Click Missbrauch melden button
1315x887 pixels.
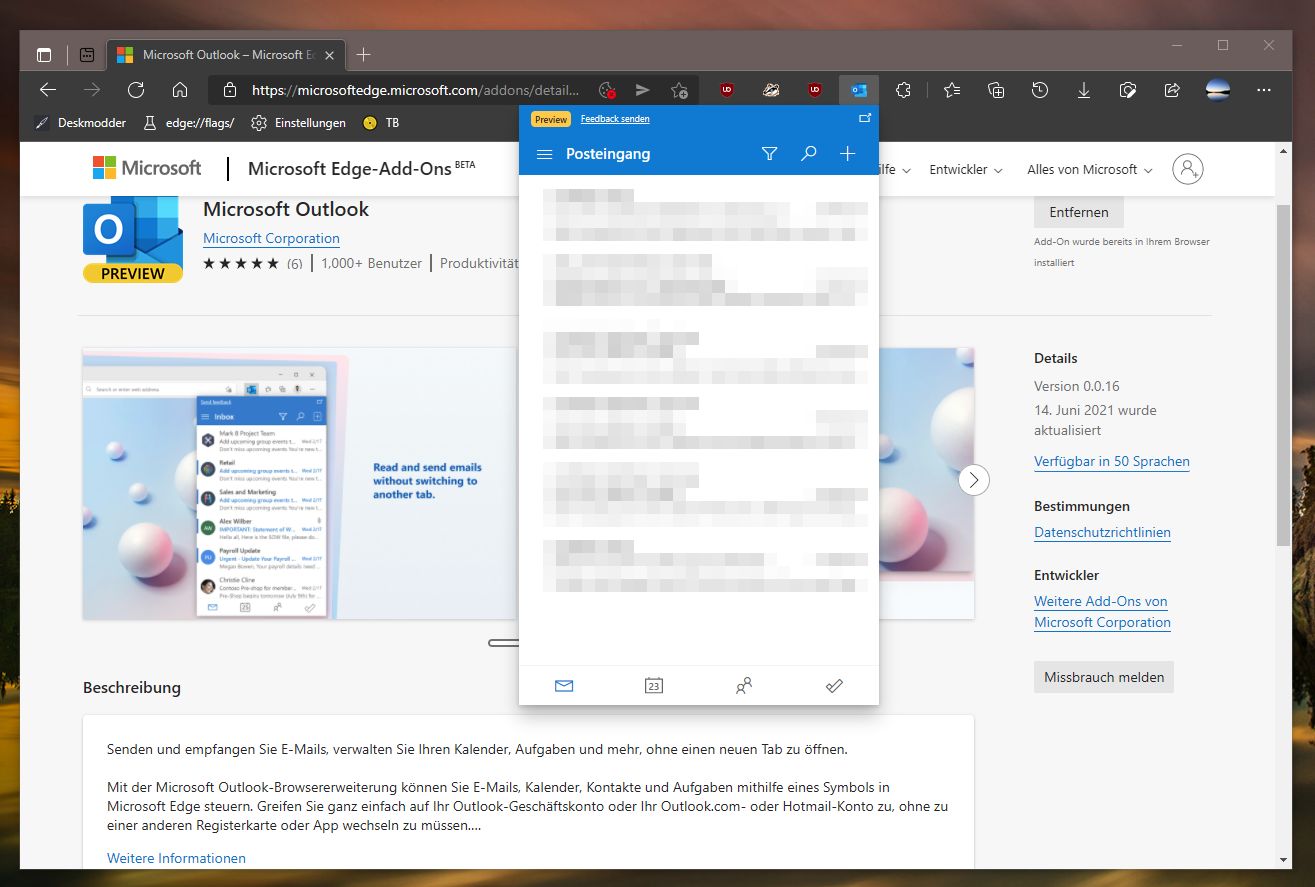click(x=1104, y=677)
